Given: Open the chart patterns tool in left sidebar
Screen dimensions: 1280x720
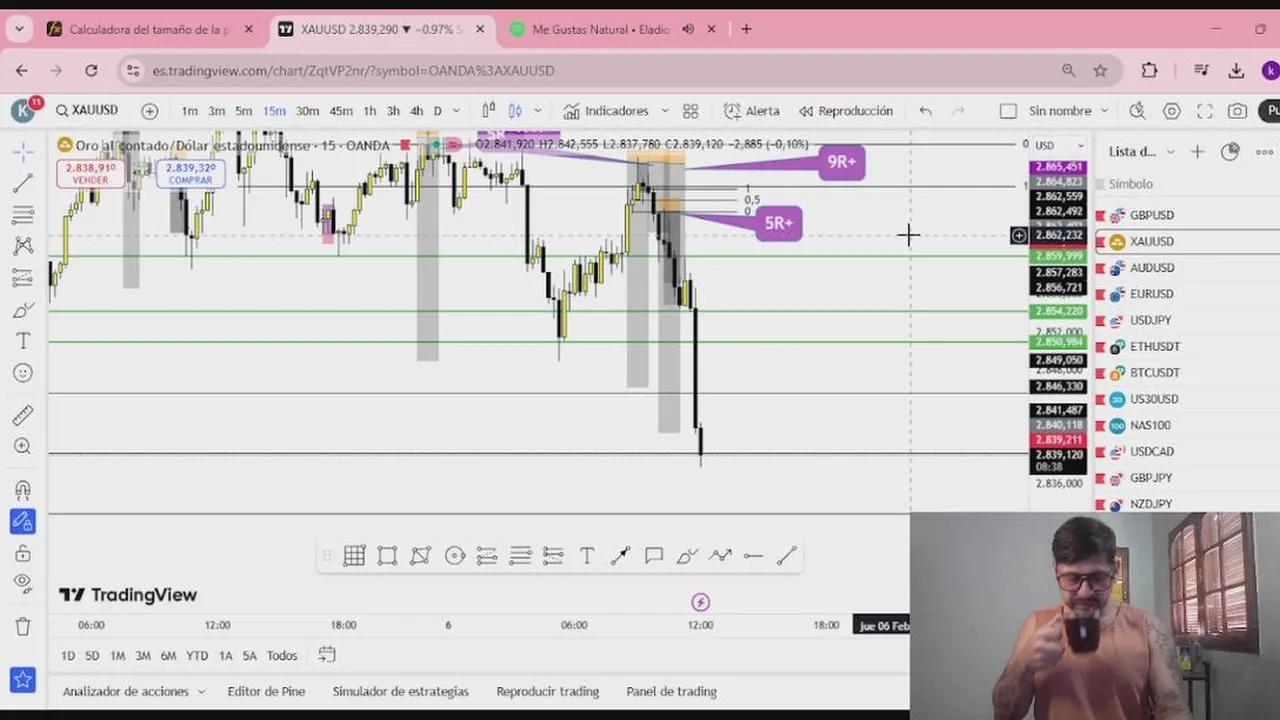Looking at the screenshot, I should (23, 246).
